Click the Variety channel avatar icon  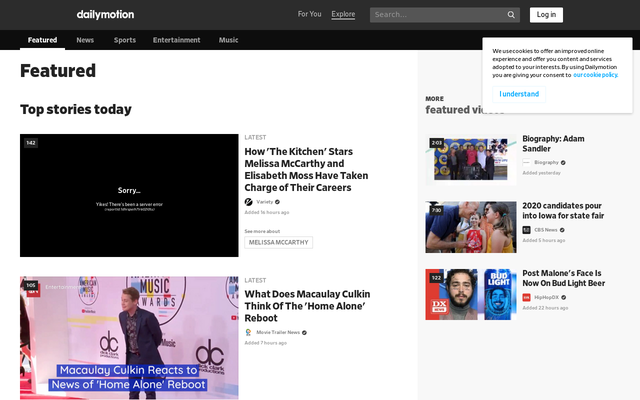coord(249,202)
